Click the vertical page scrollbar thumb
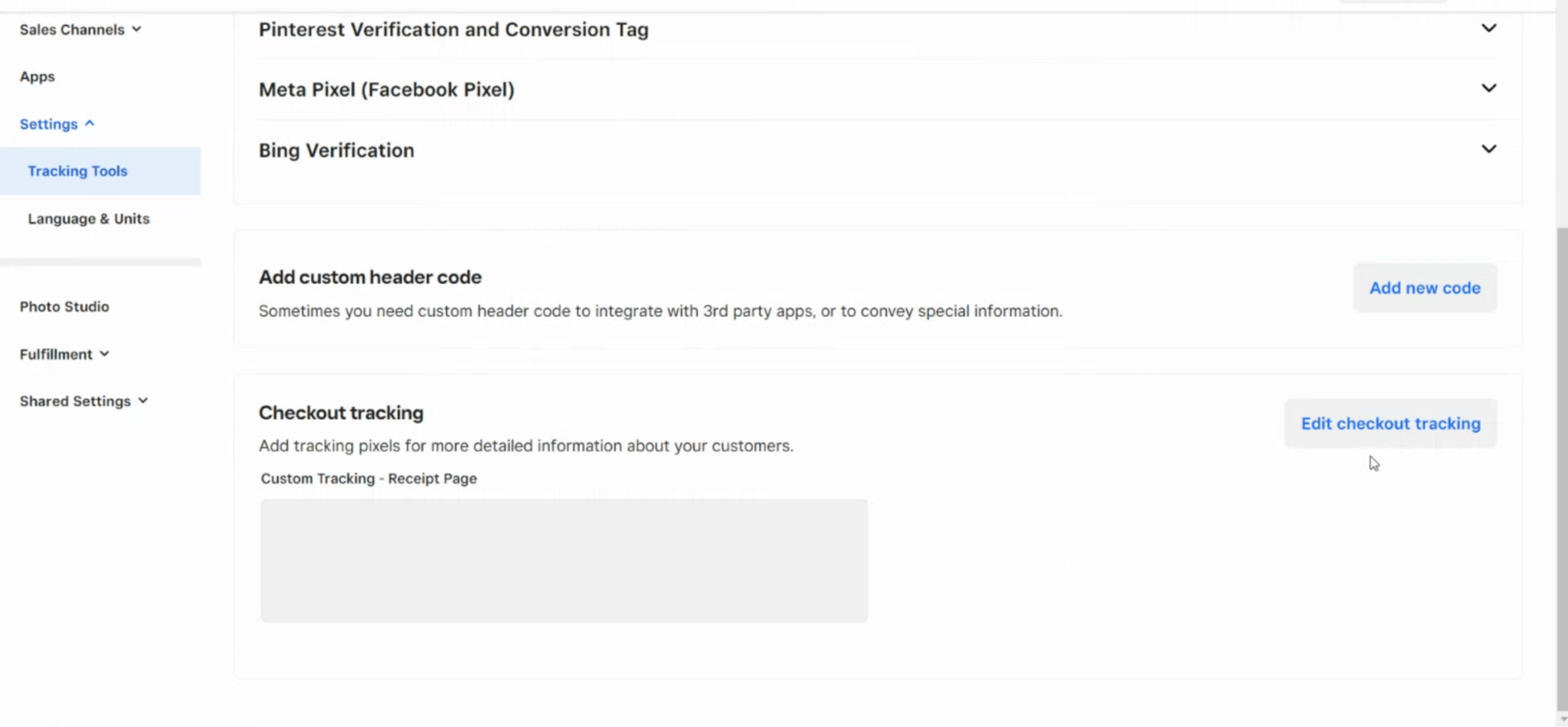This screenshot has height=727, width=1568. tap(1562, 467)
